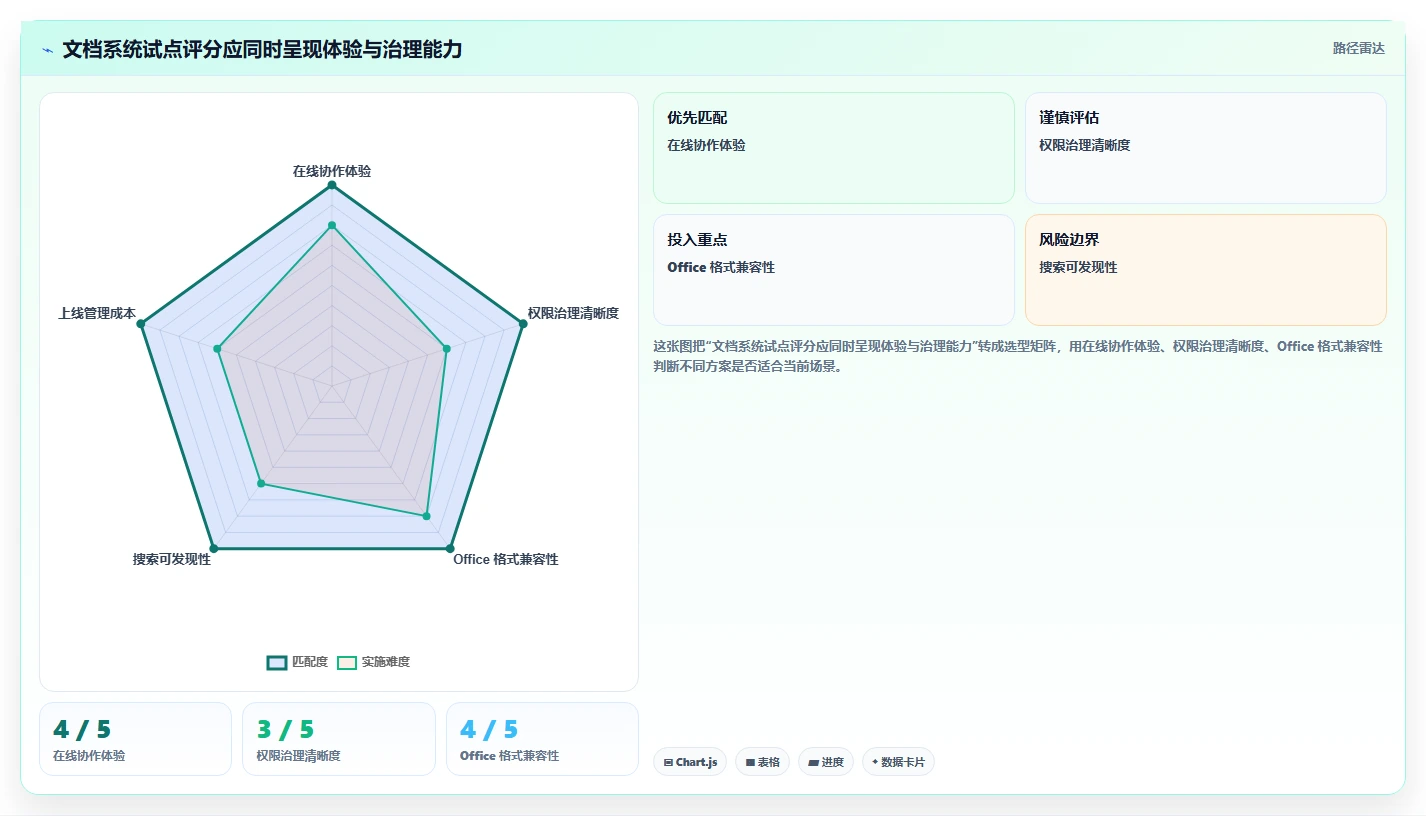Image resolution: width=1426 pixels, height=816 pixels.
Task: Click the 在线协作体验 radar axis label
Action: pyautogui.click(x=332, y=171)
